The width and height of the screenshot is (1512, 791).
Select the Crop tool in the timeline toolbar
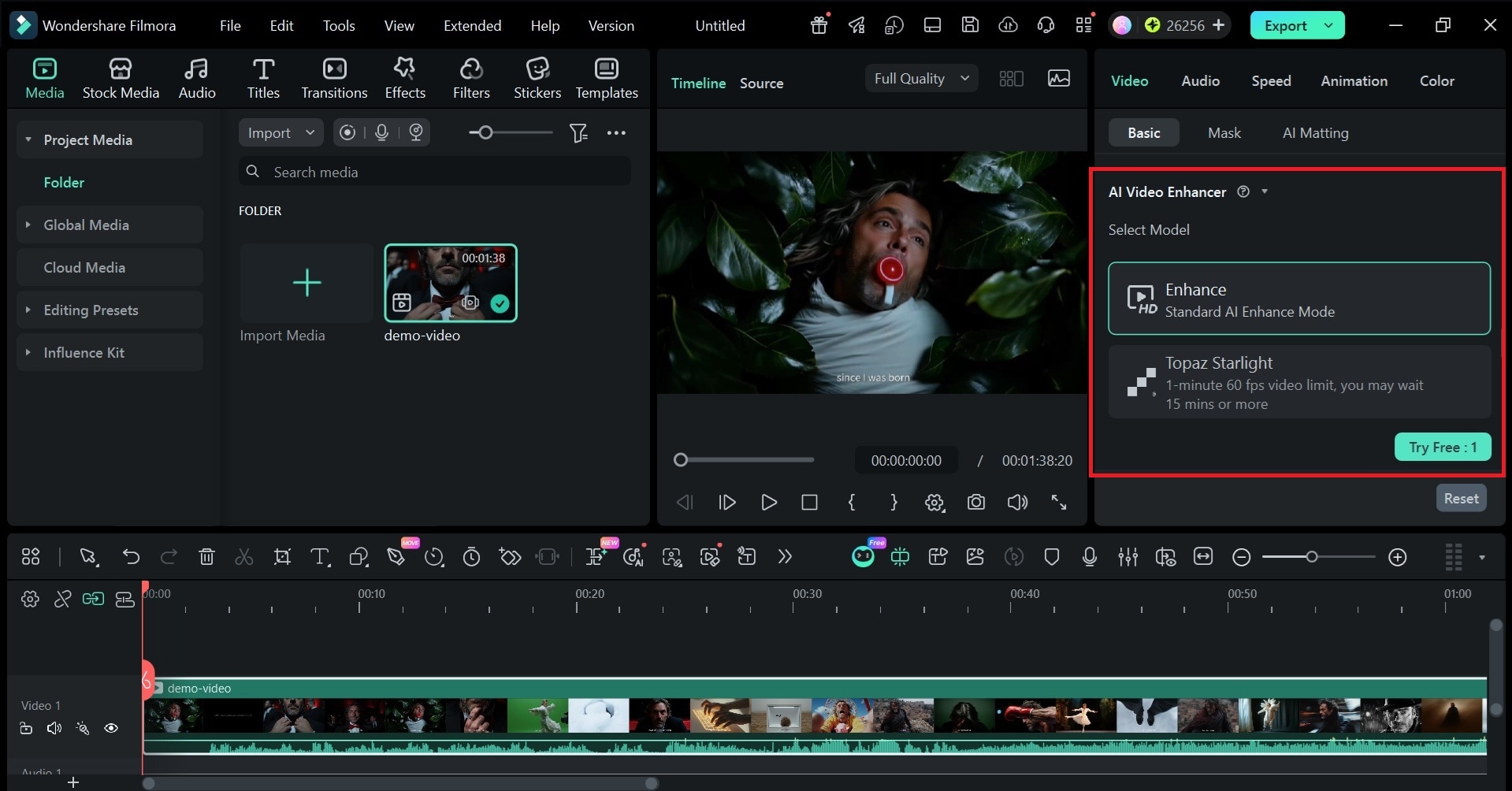click(x=281, y=557)
